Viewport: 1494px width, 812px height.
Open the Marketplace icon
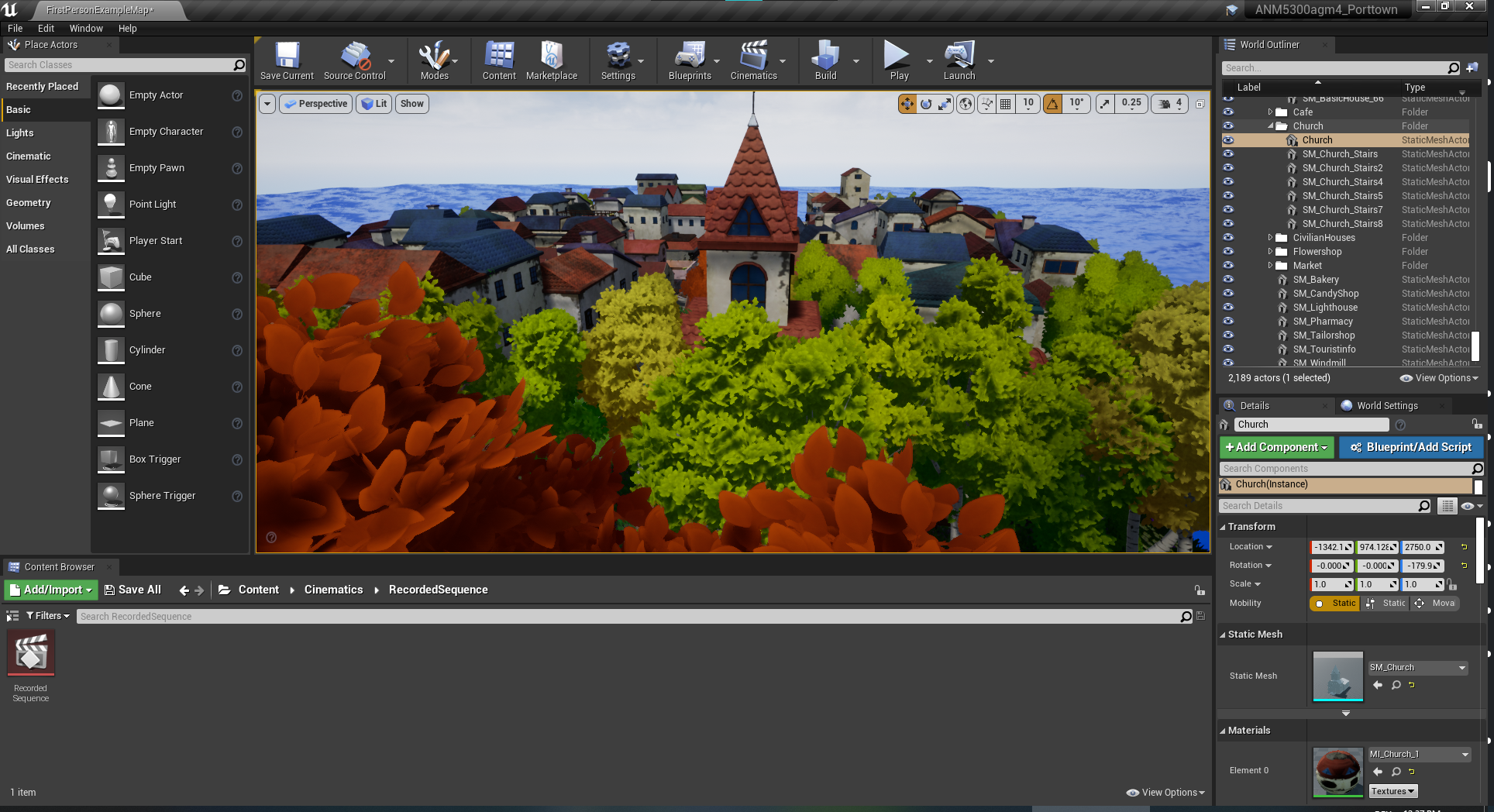(551, 60)
